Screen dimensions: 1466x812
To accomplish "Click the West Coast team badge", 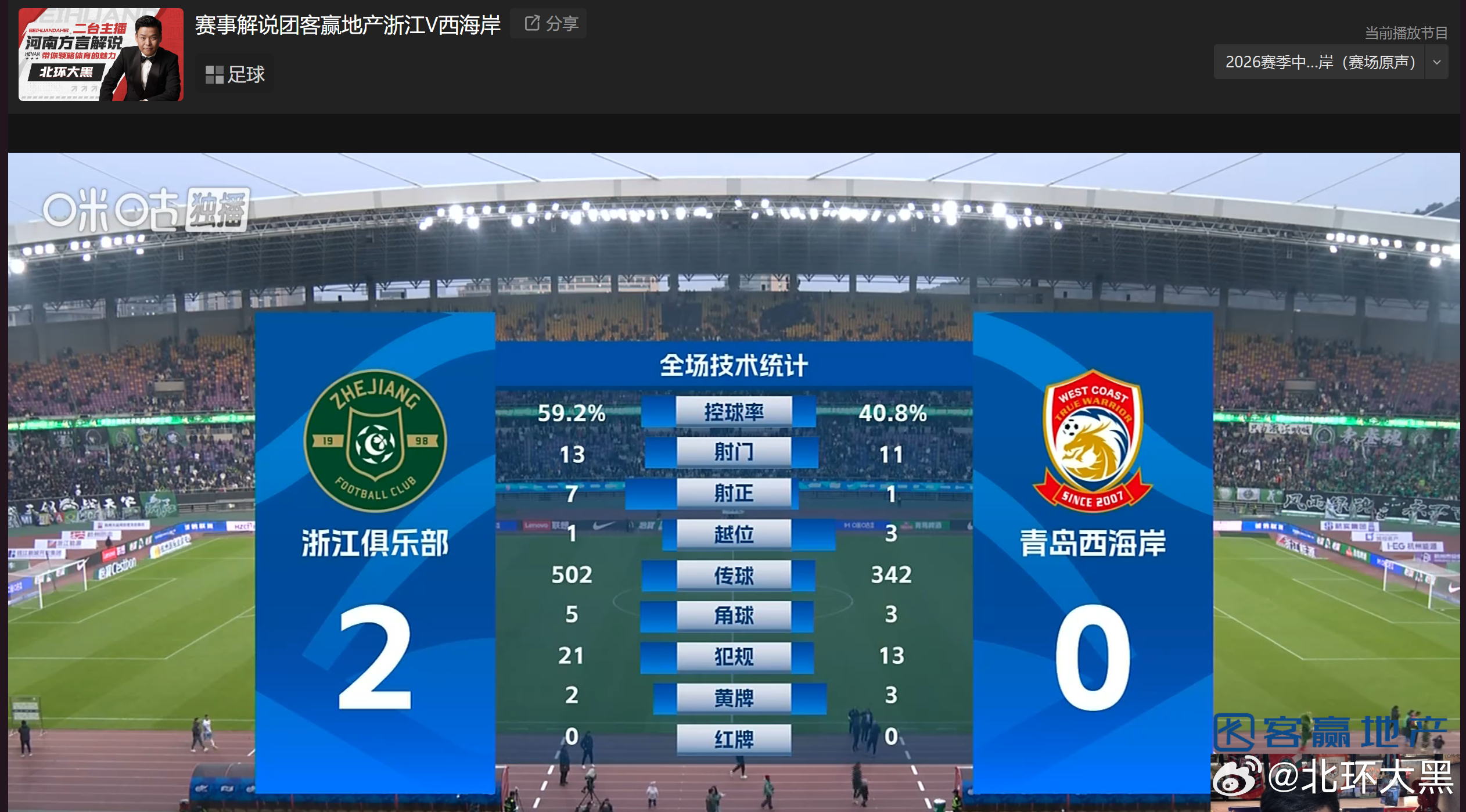I will pyautogui.click(x=1093, y=440).
